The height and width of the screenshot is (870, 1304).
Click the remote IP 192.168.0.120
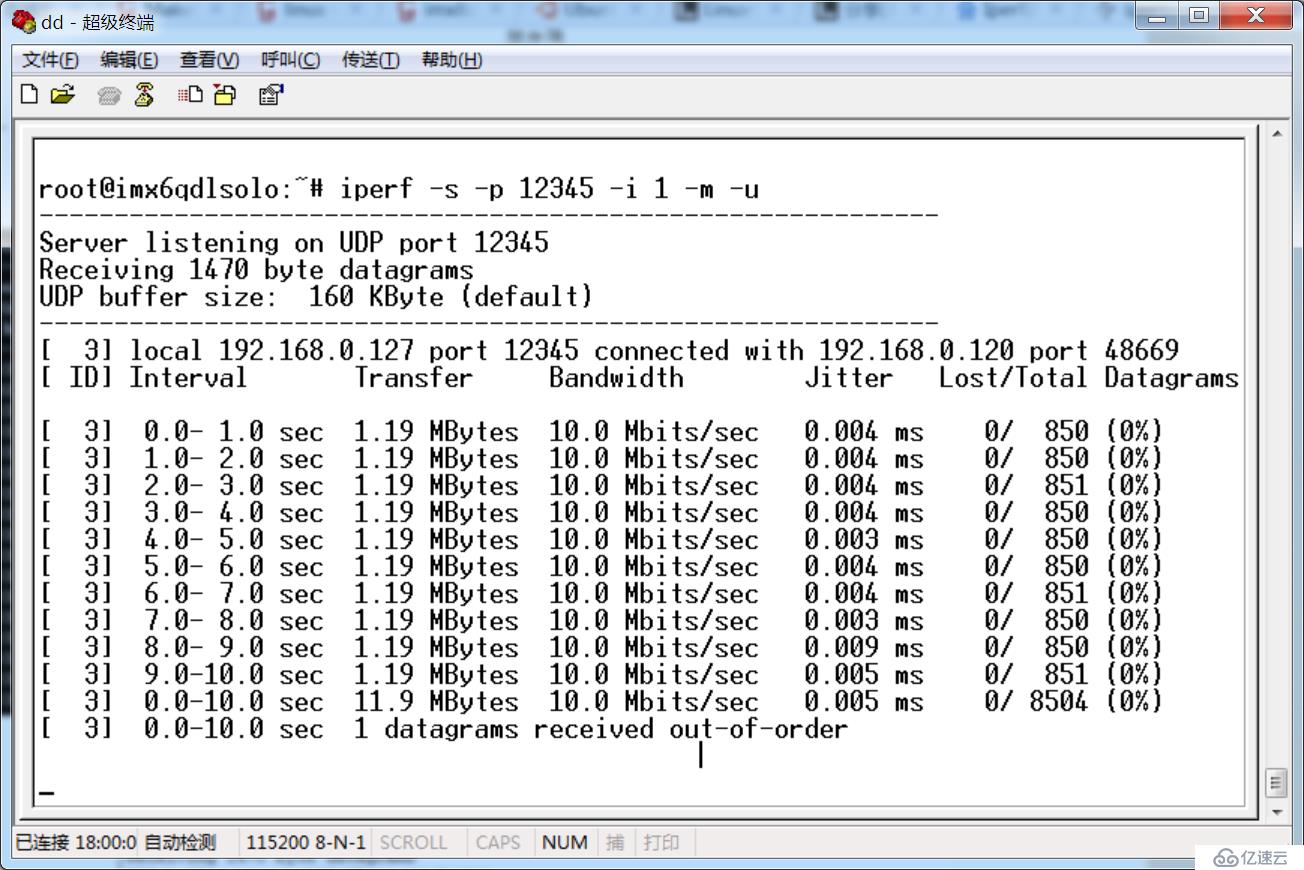coord(917,350)
